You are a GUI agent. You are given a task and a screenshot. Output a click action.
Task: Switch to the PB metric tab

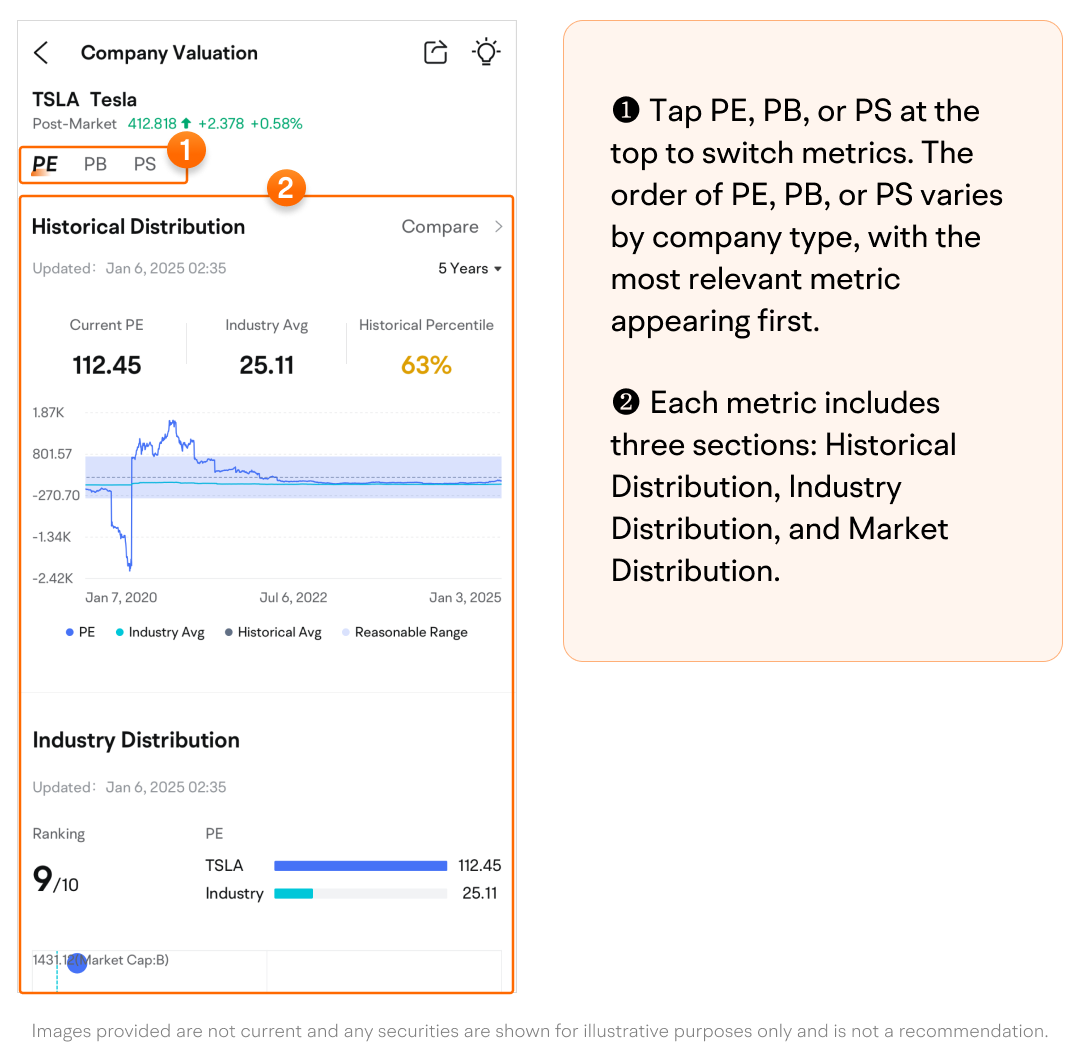click(x=95, y=164)
